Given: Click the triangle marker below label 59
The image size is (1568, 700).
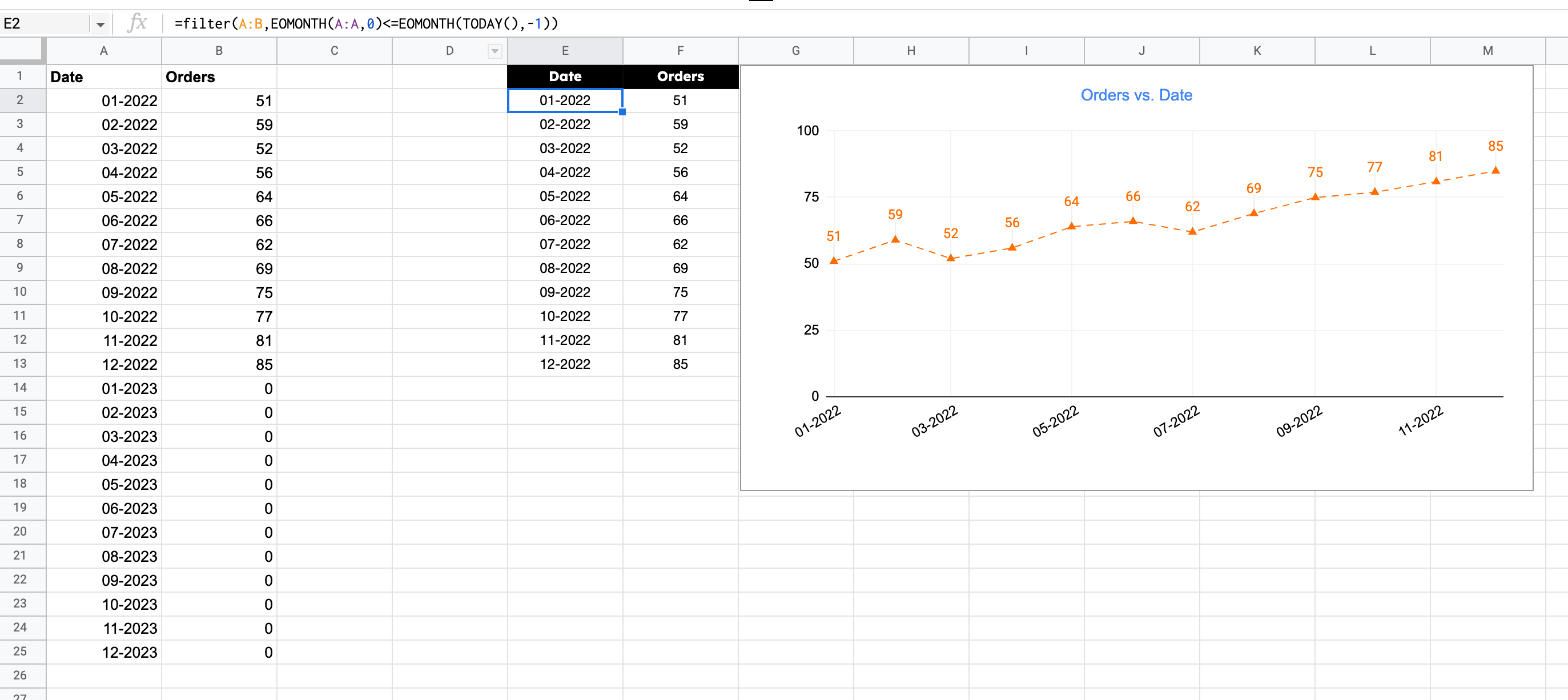Looking at the screenshot, I should (x=895, y=239).
